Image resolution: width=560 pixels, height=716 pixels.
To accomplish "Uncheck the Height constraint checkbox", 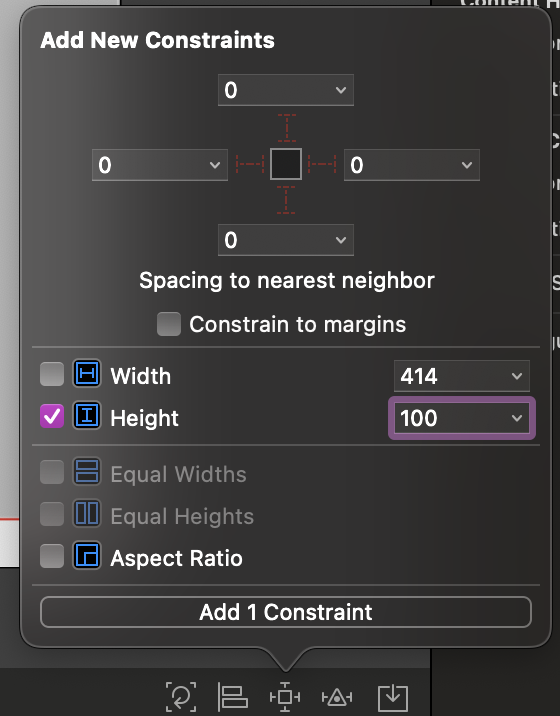I will (52, 416).
